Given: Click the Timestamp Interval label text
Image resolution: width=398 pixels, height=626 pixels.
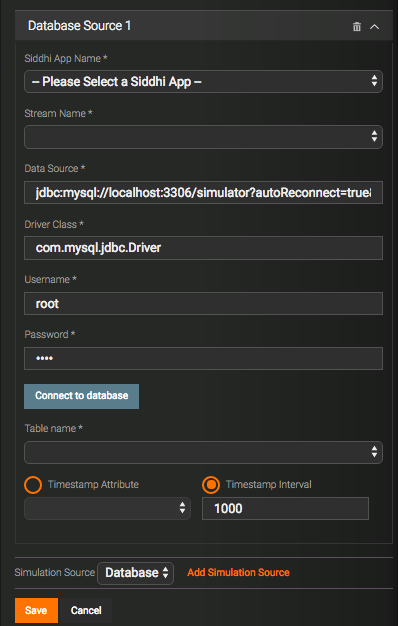Looking at the screenshot, I should (x=269, y=485).
